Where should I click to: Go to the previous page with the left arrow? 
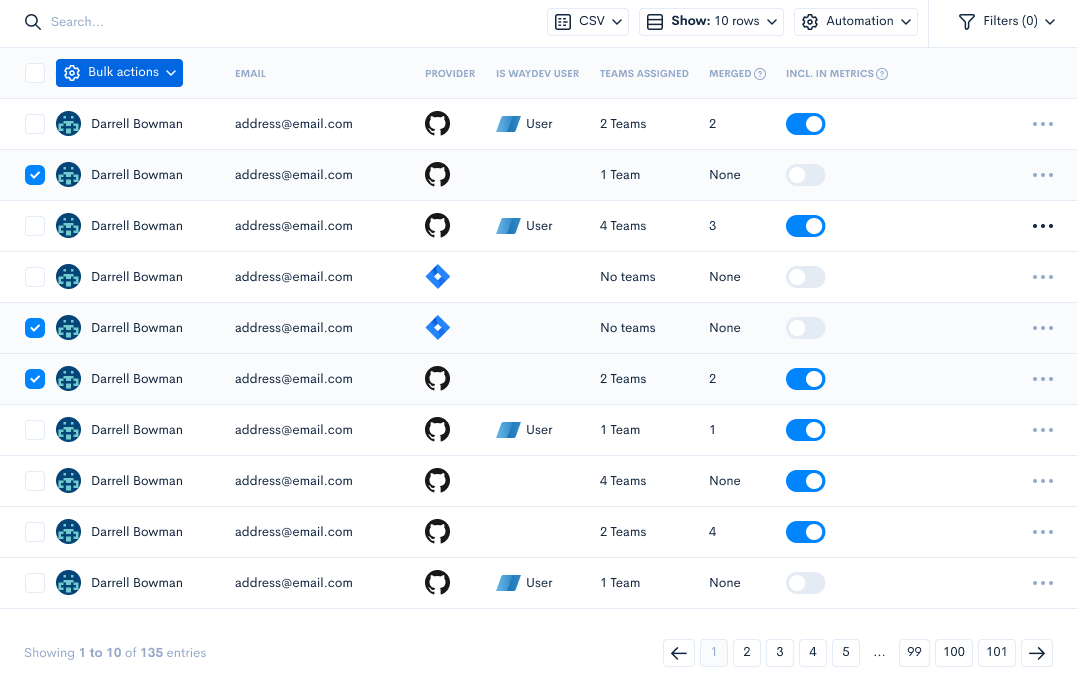coord(679,653)
